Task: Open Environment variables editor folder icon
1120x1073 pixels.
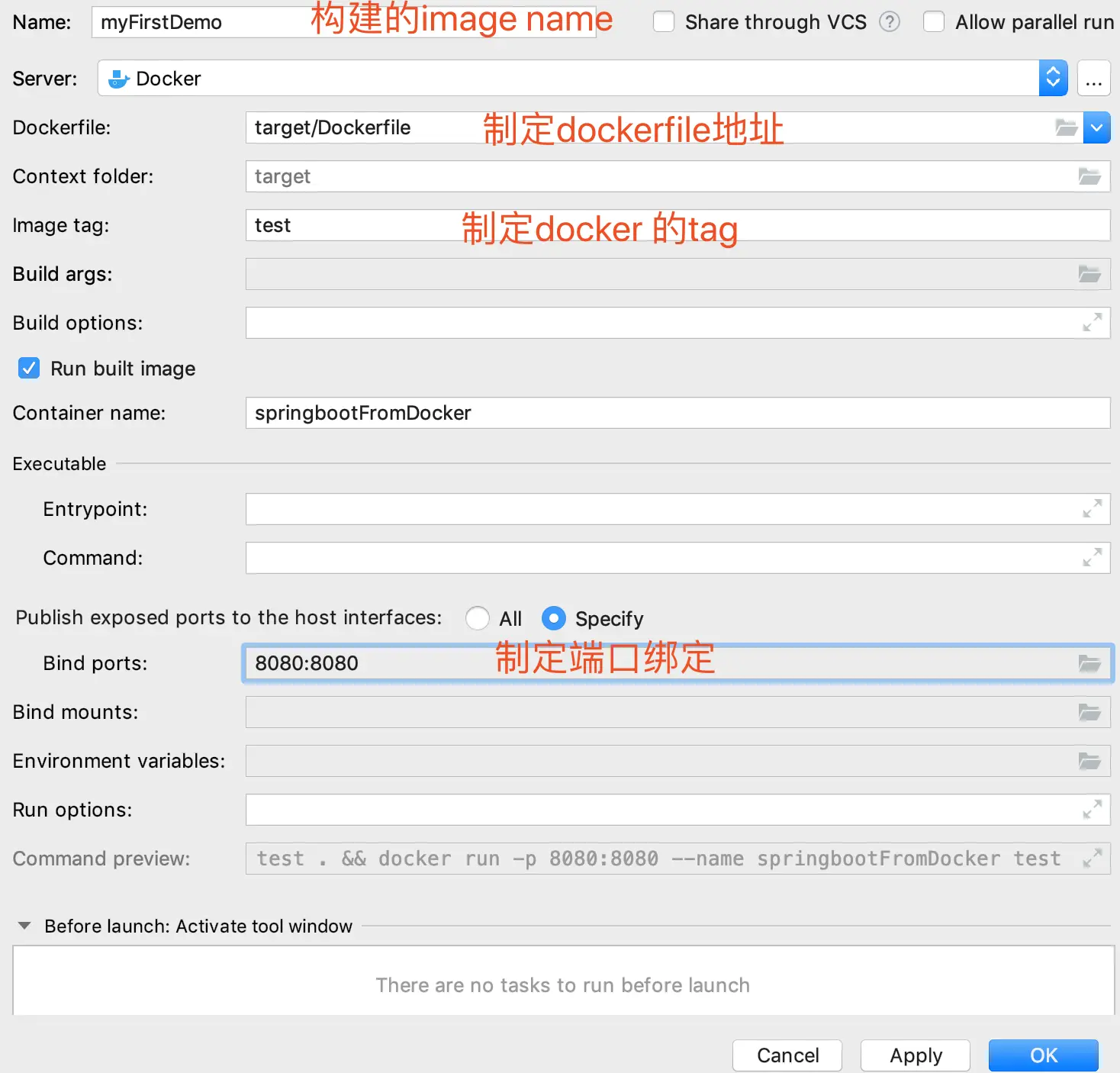Action: tap(1089, 761)
